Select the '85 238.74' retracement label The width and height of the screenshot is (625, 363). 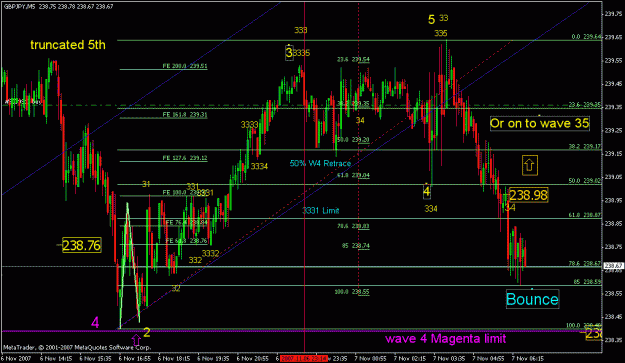click(x=356, y=246)
